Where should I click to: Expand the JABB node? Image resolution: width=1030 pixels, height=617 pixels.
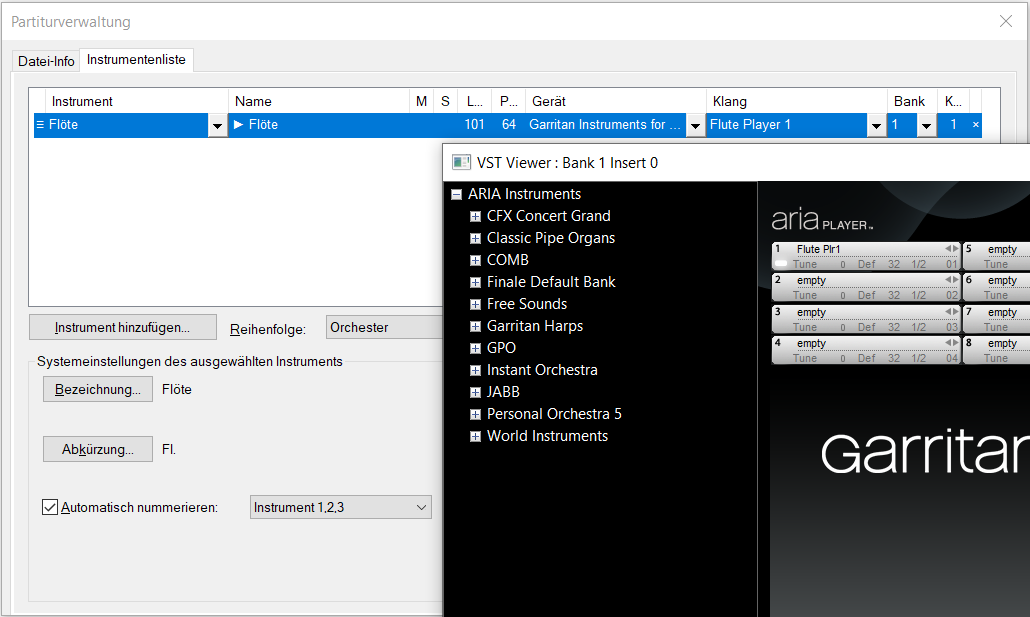[476, 392]
